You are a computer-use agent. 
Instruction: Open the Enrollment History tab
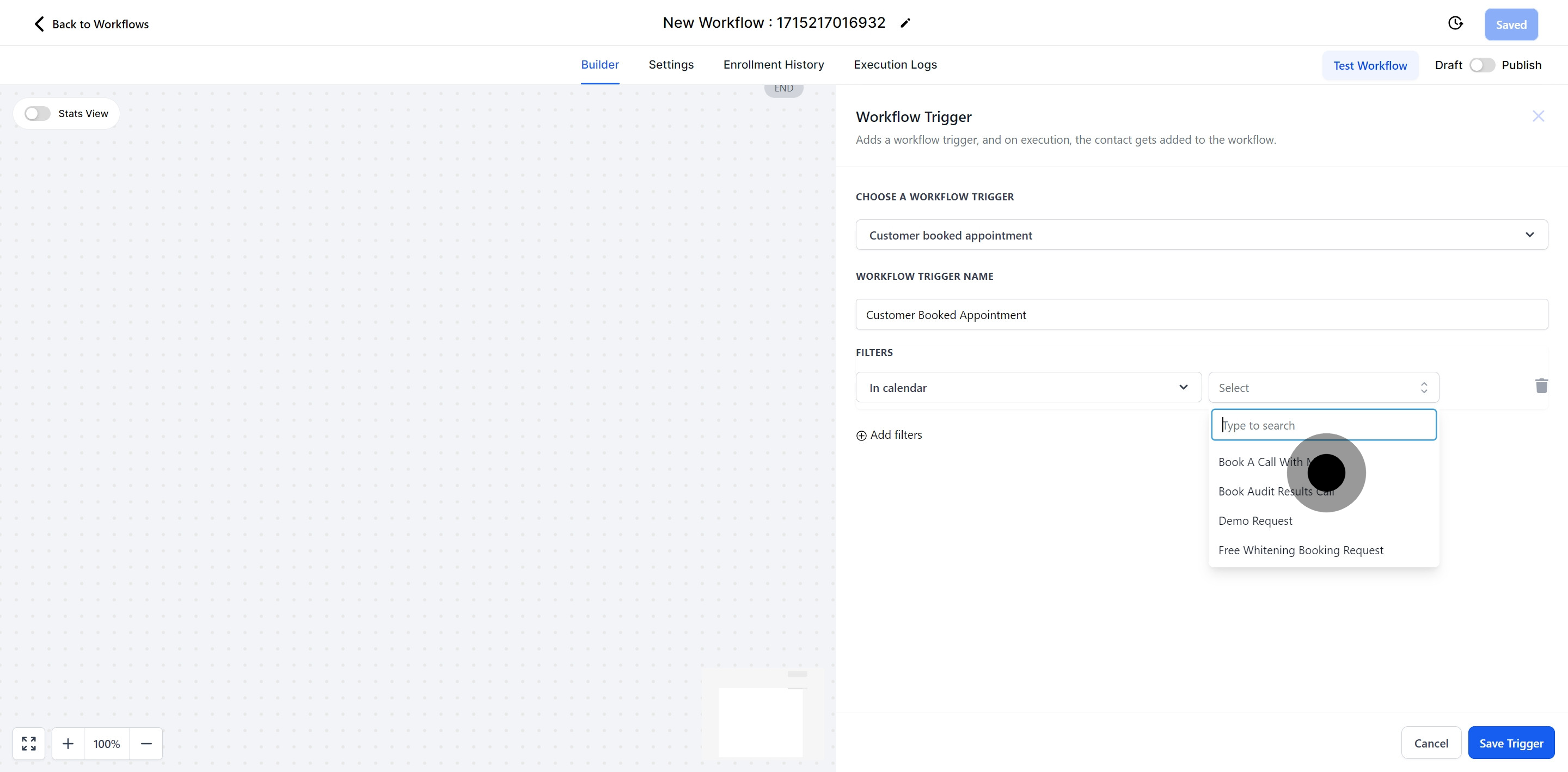click(x=773, y=65)
